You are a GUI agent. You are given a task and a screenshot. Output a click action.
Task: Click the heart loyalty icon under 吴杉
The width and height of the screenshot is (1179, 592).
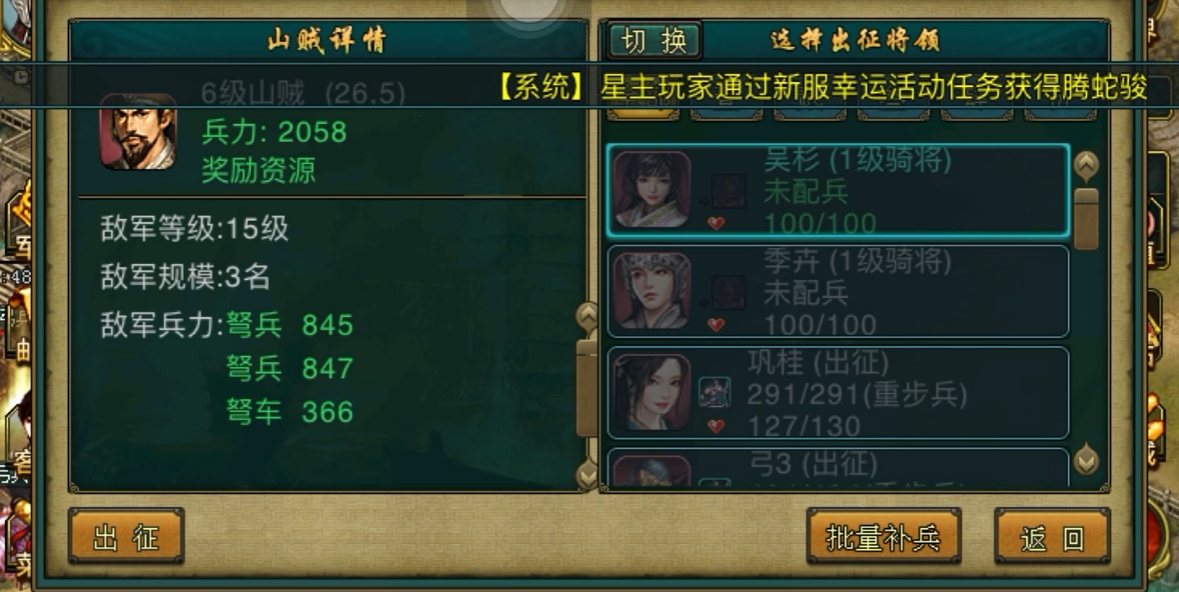click(x=716, y=223)
